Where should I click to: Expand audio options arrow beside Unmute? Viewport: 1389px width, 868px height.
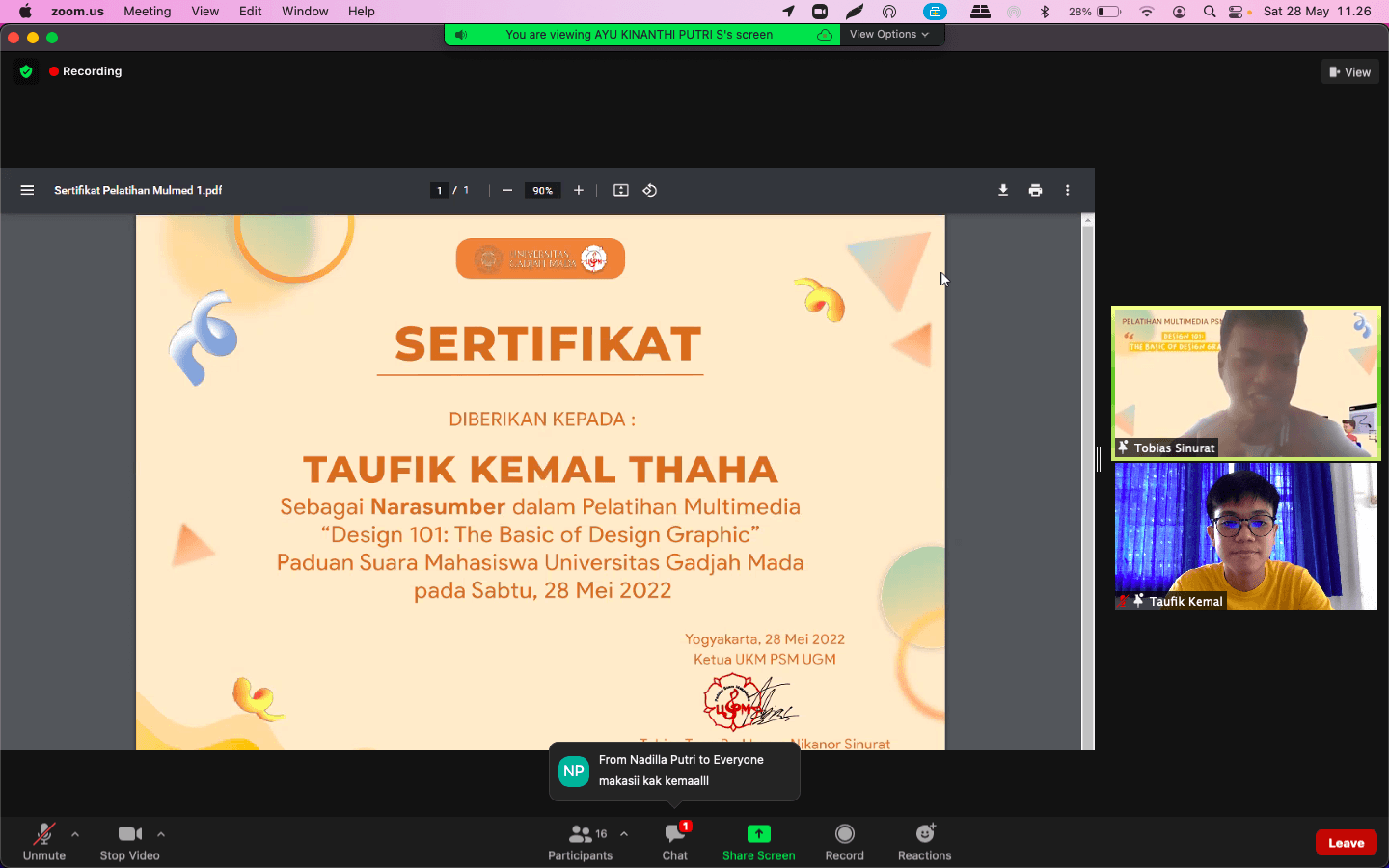point(75,834)
